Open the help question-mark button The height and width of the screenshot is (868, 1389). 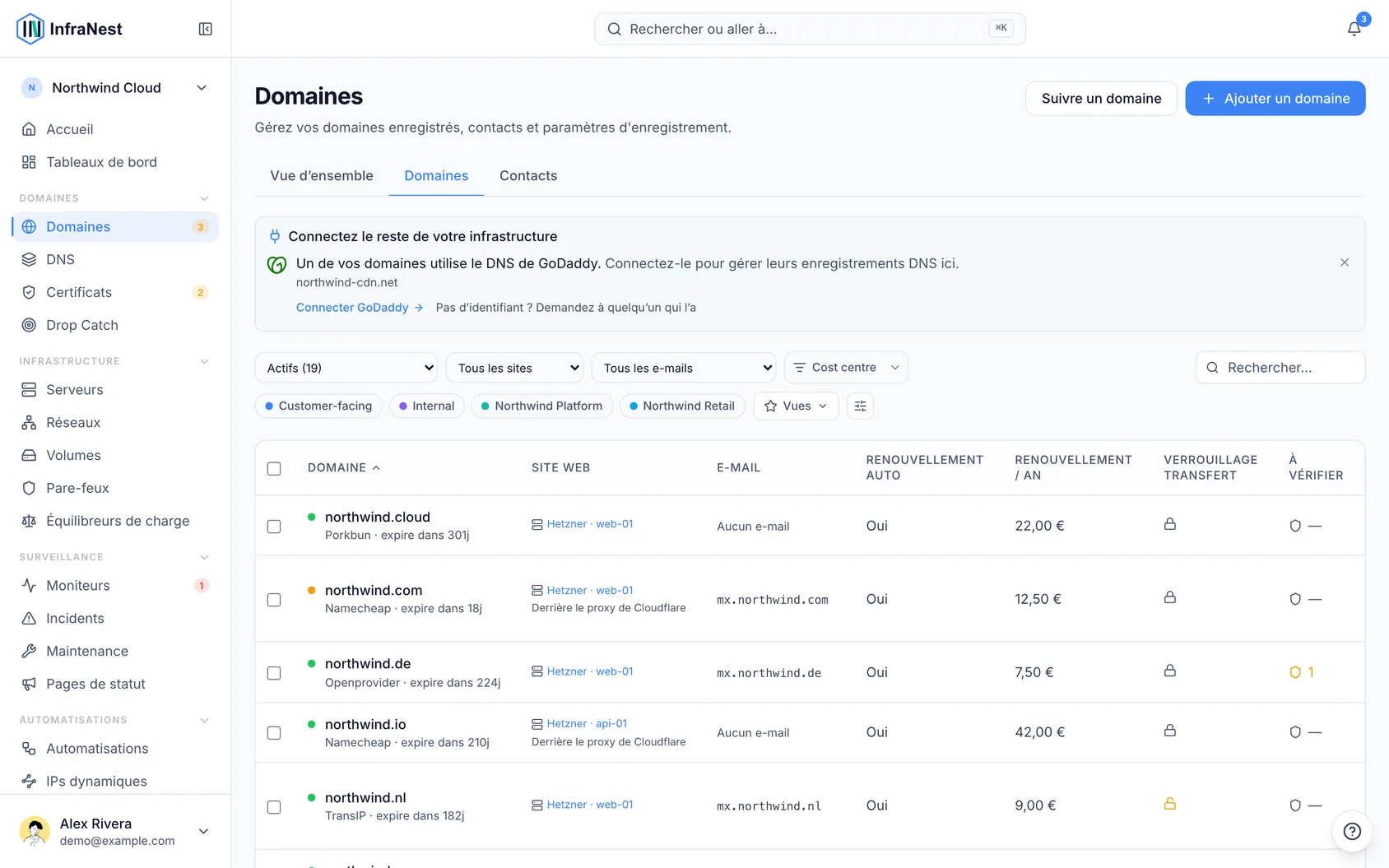point(1352,831)
